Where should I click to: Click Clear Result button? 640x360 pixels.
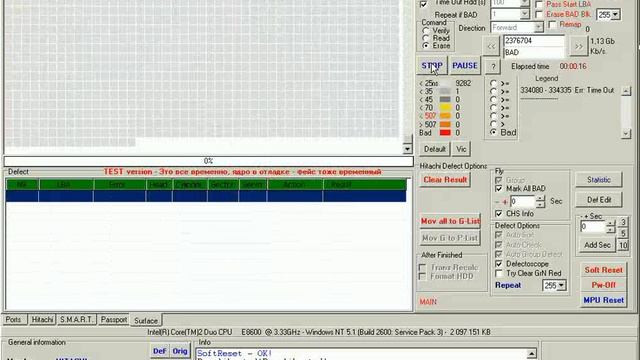click(445, 180)
